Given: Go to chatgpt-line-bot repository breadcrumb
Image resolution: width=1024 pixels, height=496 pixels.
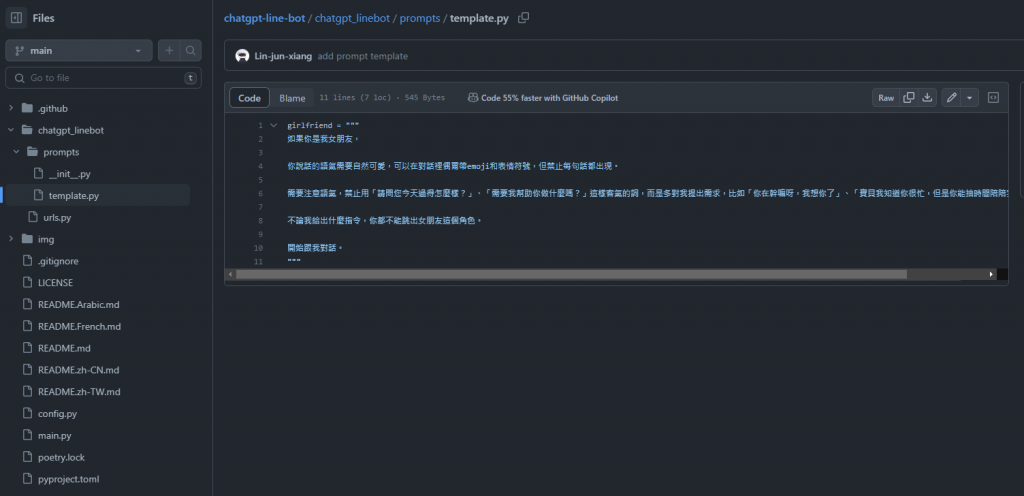Looking at the screenshot, I should coord(264,18).
